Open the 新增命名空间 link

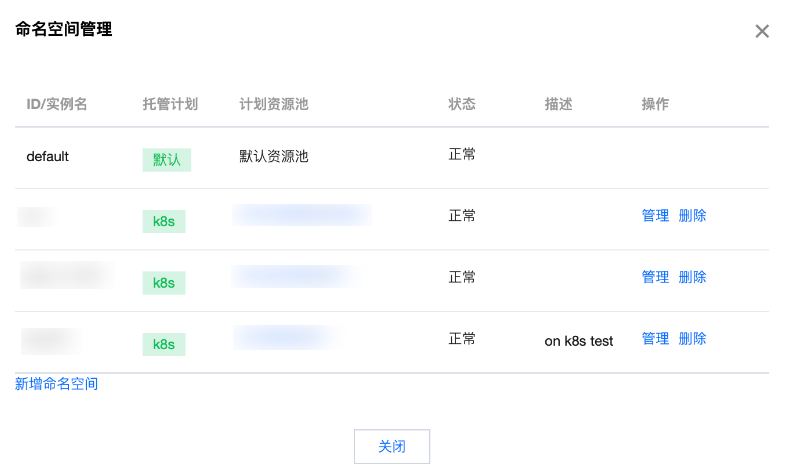(x=57, y=384)
